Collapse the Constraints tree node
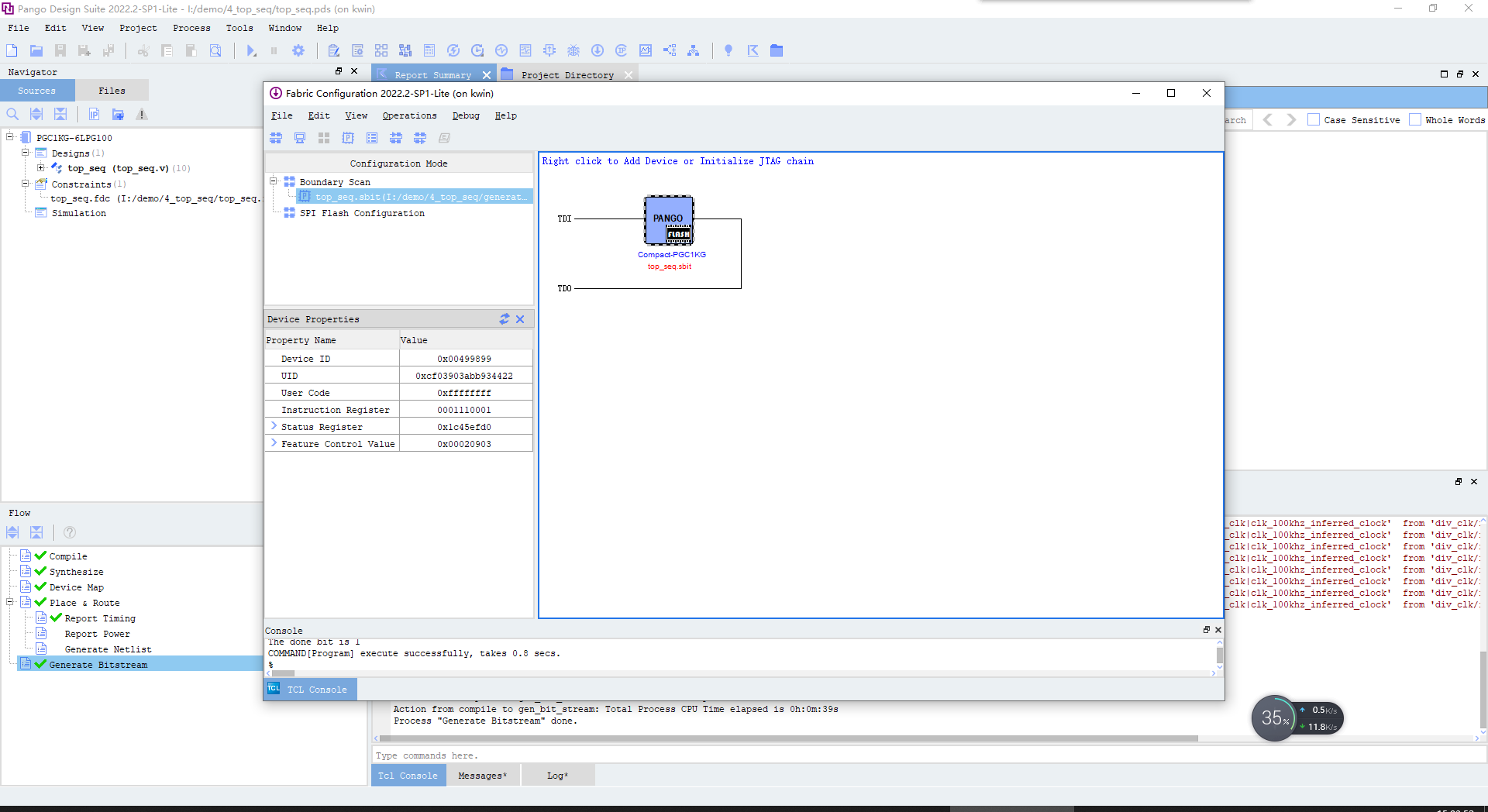1488x812 pixels. 25,184
